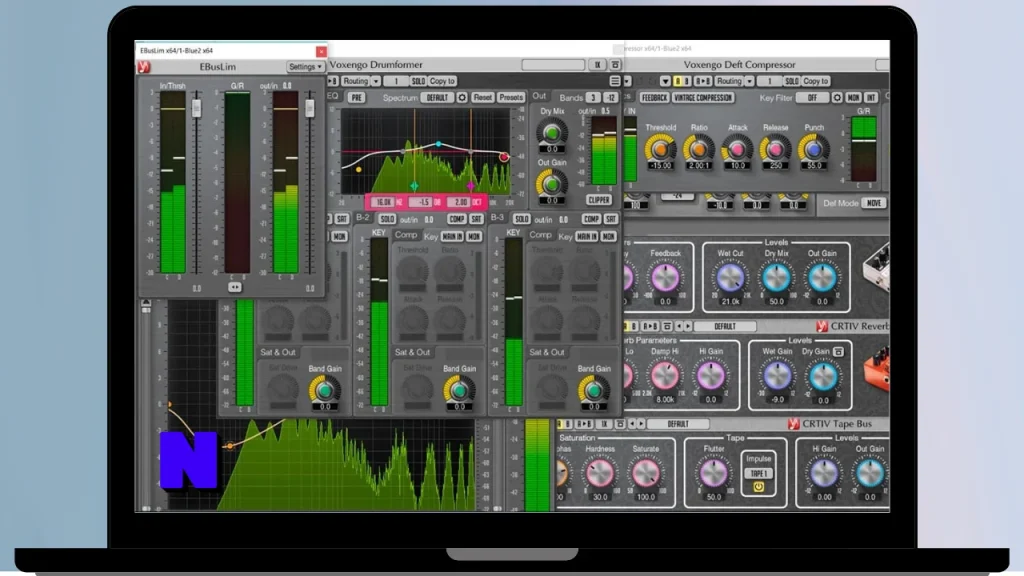Select the B-3 Sat & Out tab
Screen dimensions: 1024x576
(x=547, y=352)
